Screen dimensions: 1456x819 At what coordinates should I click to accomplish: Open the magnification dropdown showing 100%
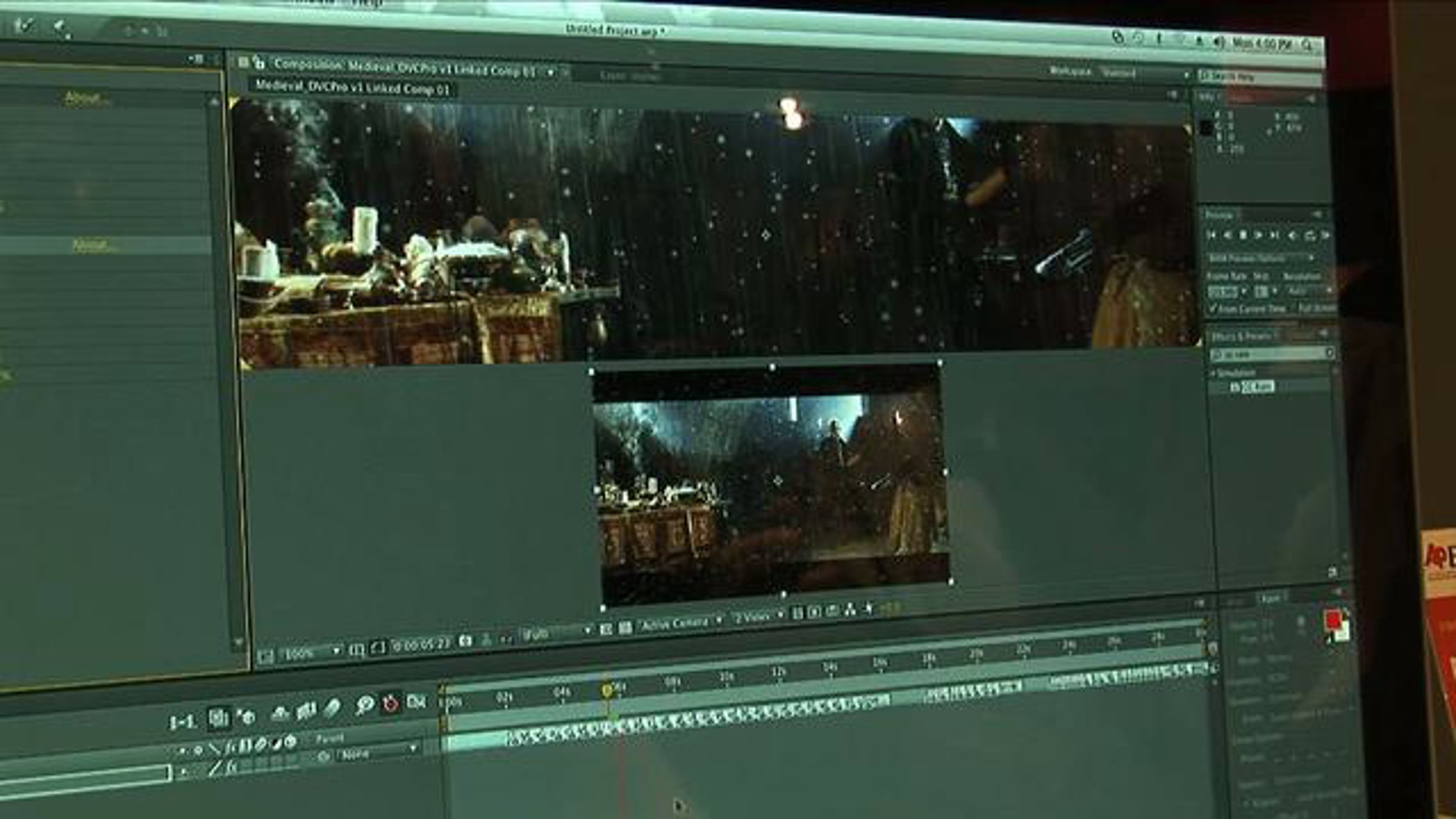[311, 653]
